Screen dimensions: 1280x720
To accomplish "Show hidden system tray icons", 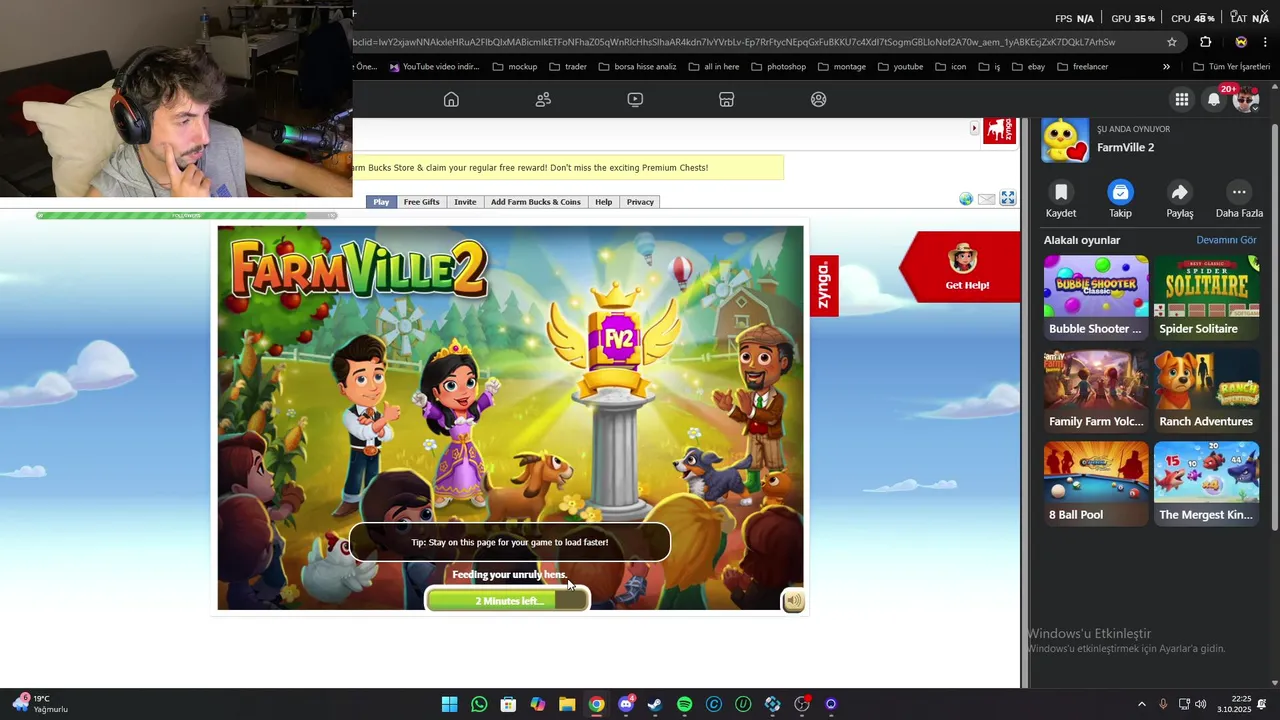I will coord(1141,704).
